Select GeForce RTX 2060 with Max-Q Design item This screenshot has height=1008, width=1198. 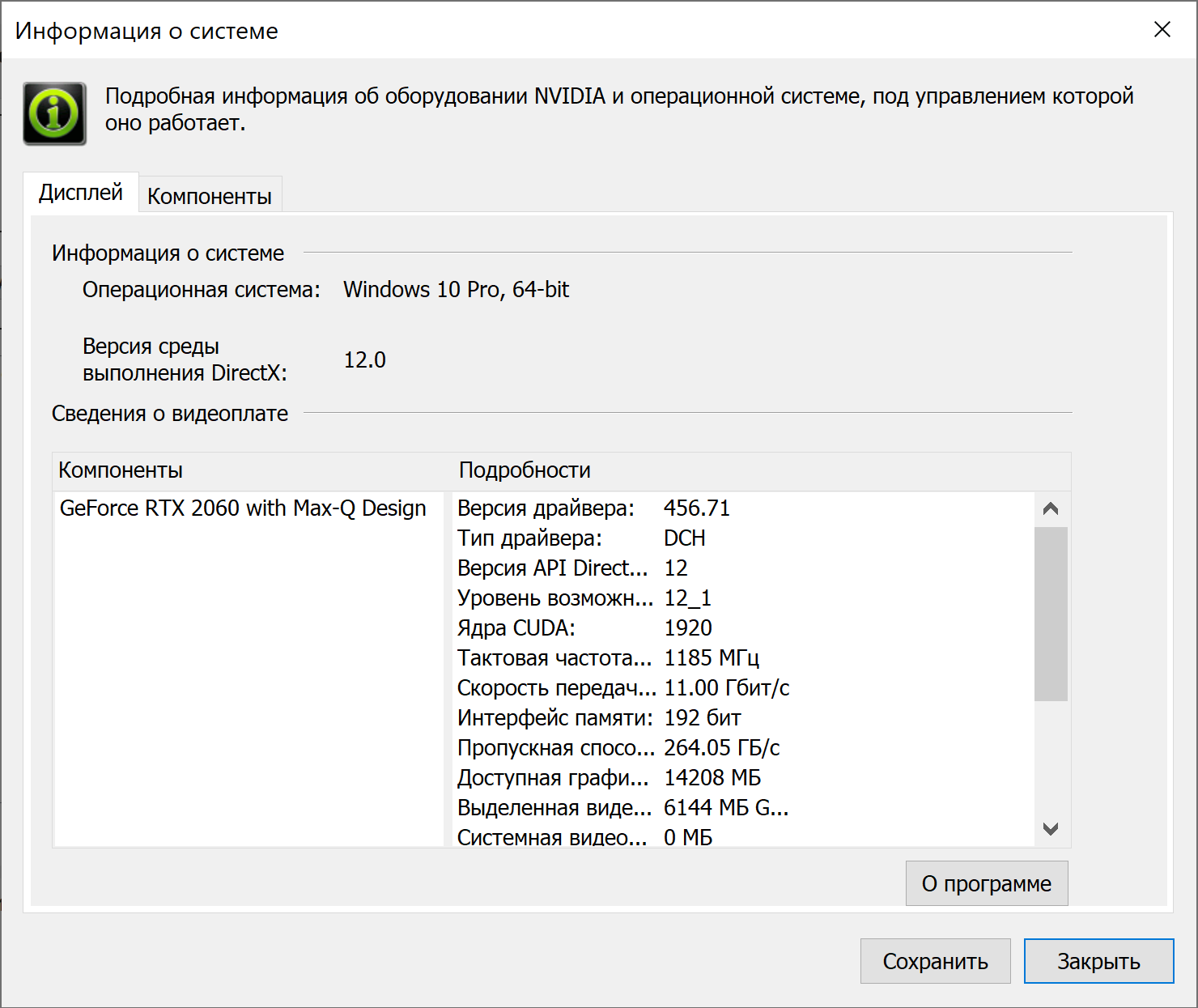(x=243, y=508)
